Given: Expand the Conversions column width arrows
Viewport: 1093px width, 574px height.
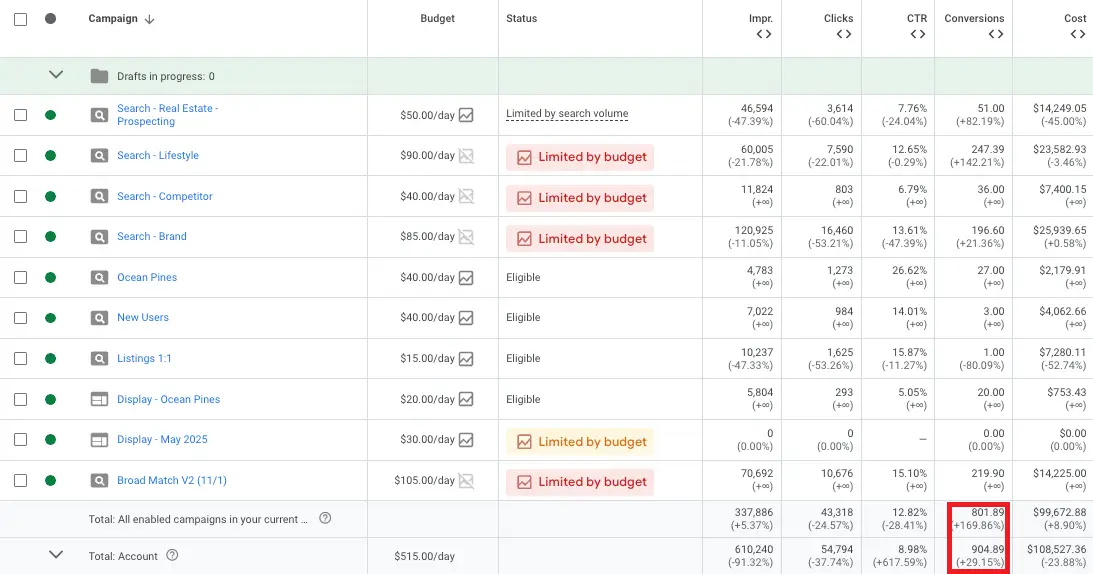Looking at the screenshot, I should click(996, 34).
